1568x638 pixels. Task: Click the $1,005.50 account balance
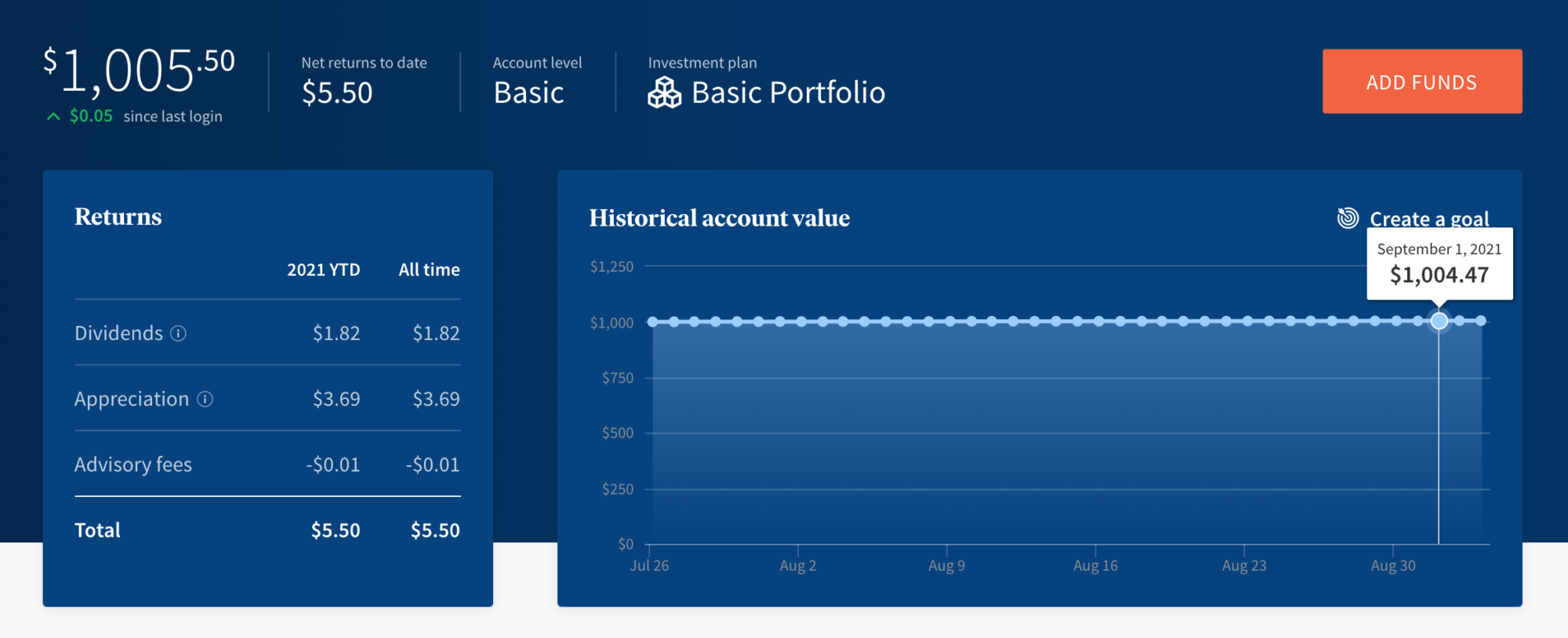point(140,71)
